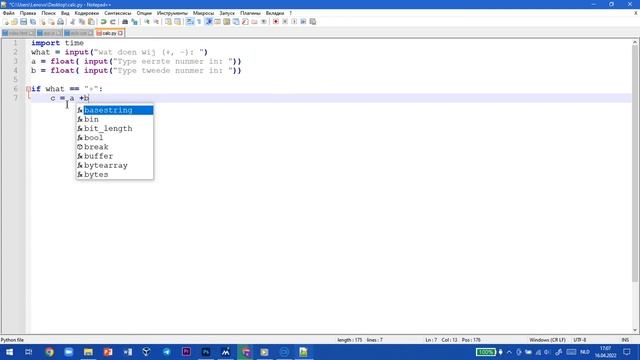The width and height of the screenshot is (640, 360).
Task: Click the Undo toolbar icon
Action: pyautogui.click(x=104, y=22)
